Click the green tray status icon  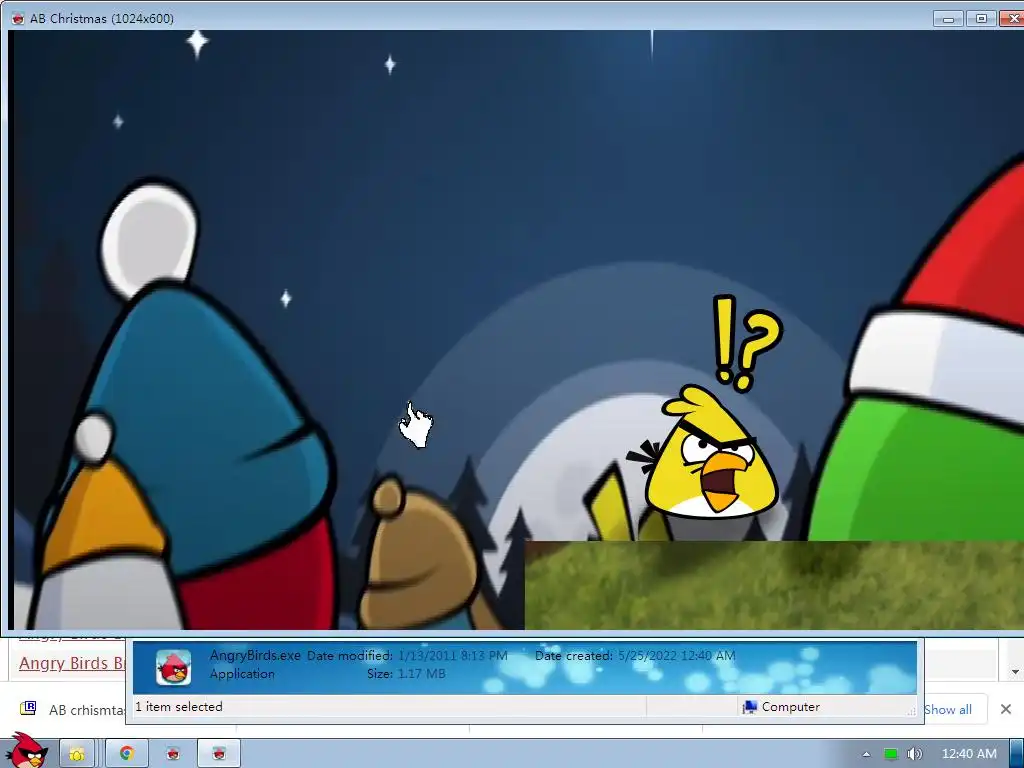click(x=890, y=754)
